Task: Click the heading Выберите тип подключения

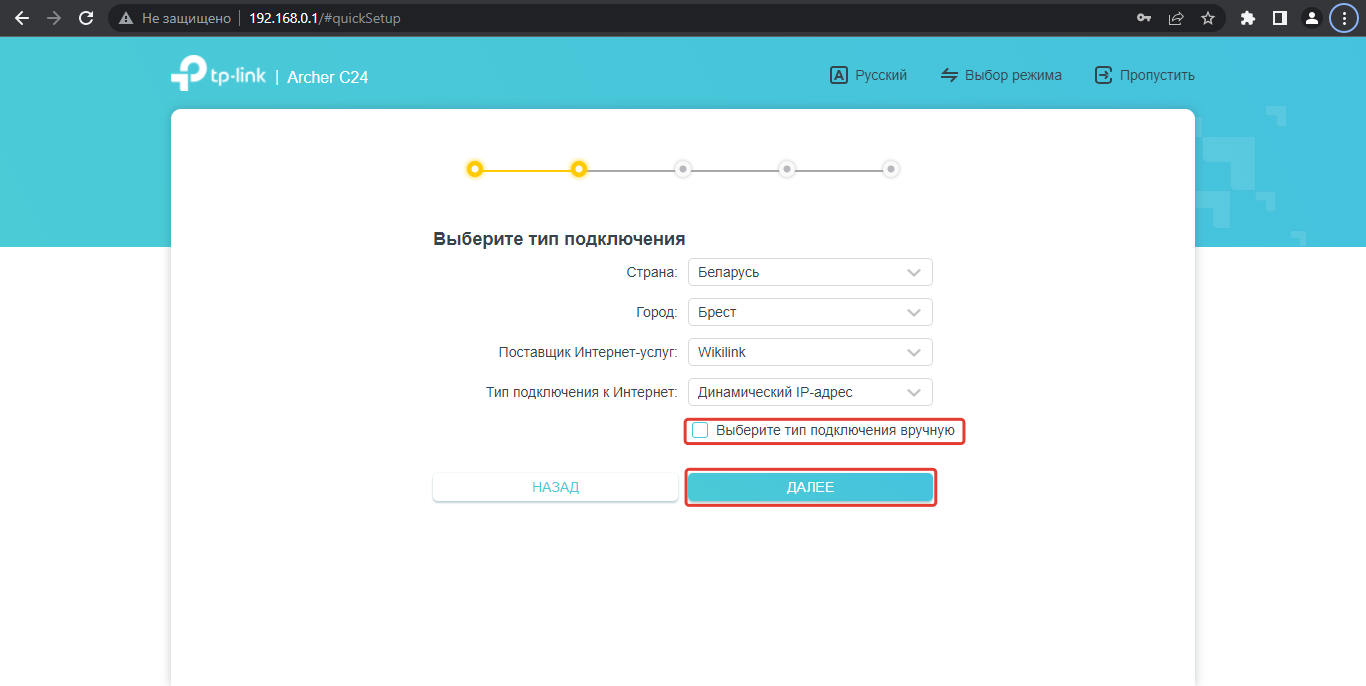Action: 559,239
